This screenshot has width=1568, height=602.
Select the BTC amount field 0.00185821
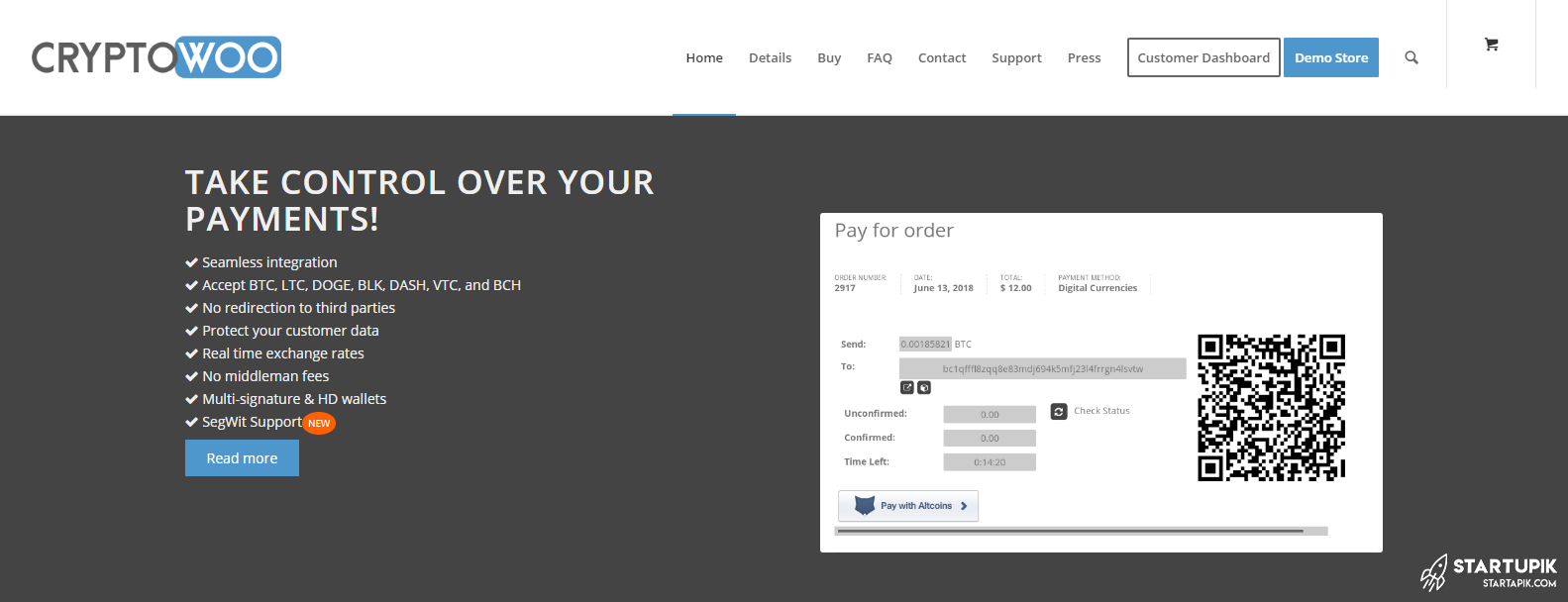click(x=925, y=345)
